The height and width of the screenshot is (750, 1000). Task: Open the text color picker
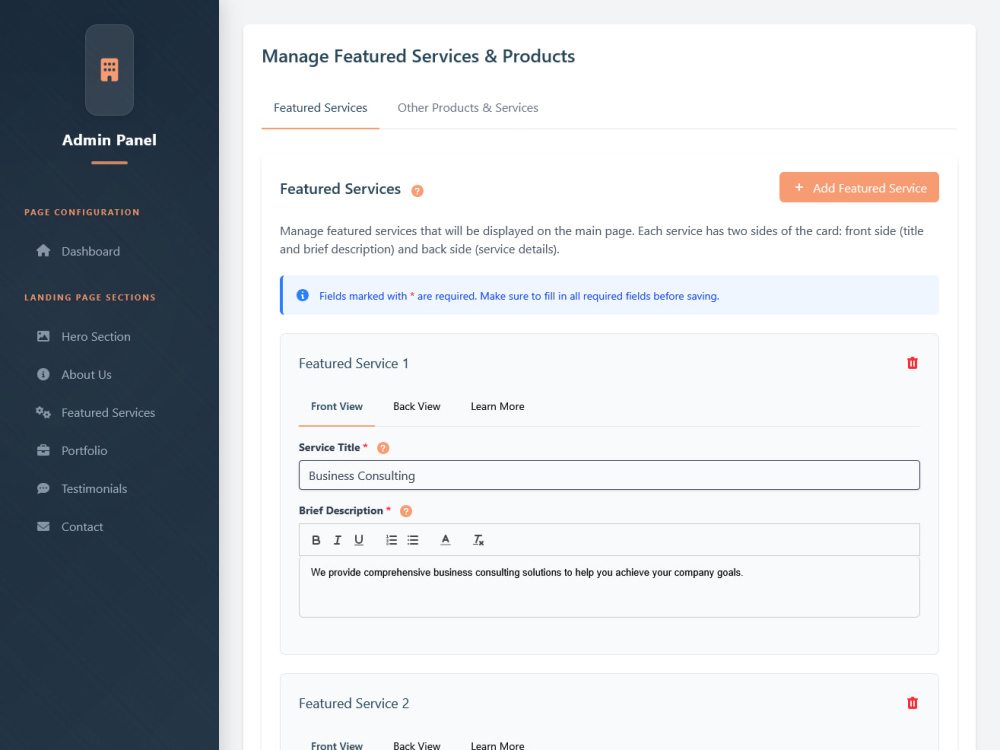click(x=445, y=540)
